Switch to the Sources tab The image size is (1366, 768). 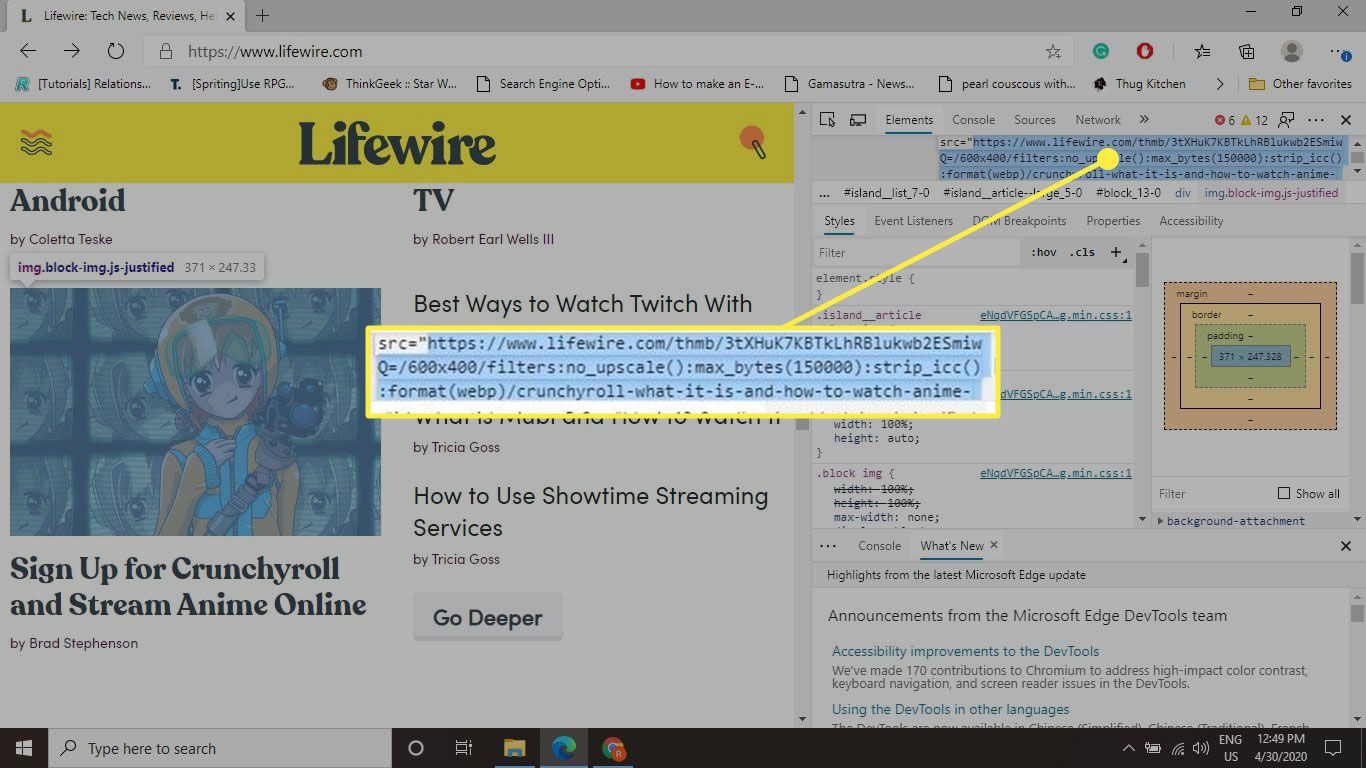tap(1035, 120)
